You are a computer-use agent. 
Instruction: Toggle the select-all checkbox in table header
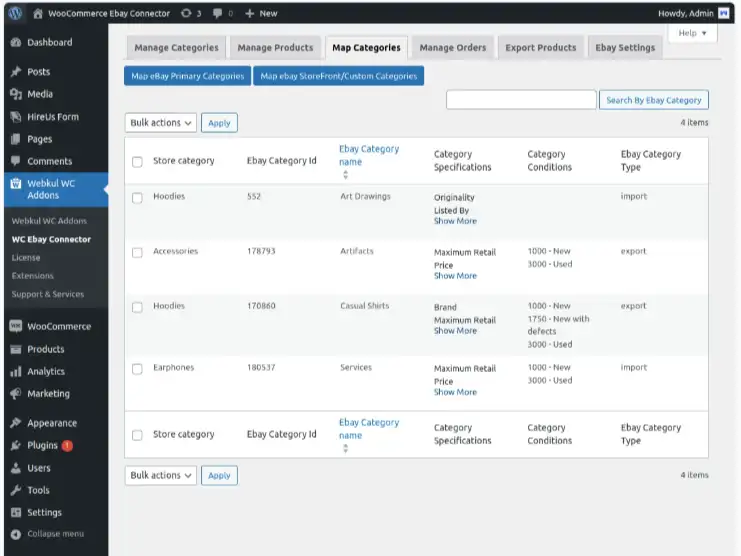click(138, 161)
